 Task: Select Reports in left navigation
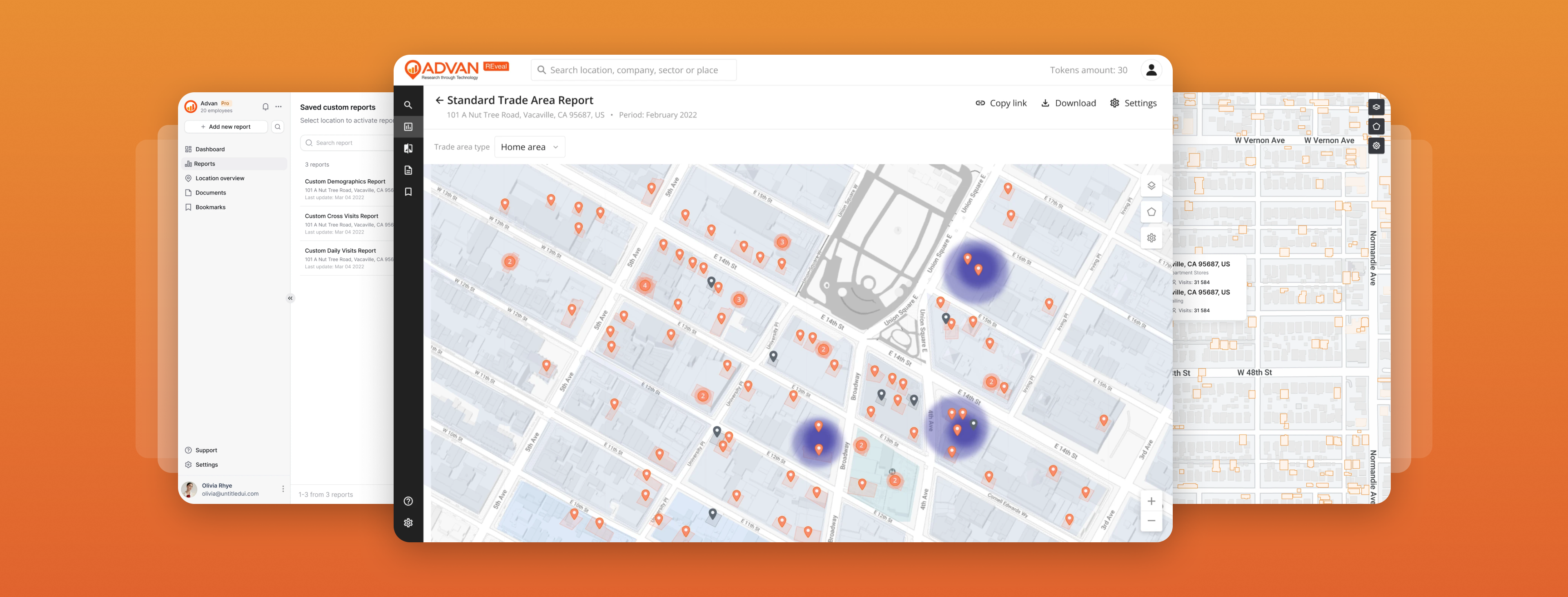(234, 164)
